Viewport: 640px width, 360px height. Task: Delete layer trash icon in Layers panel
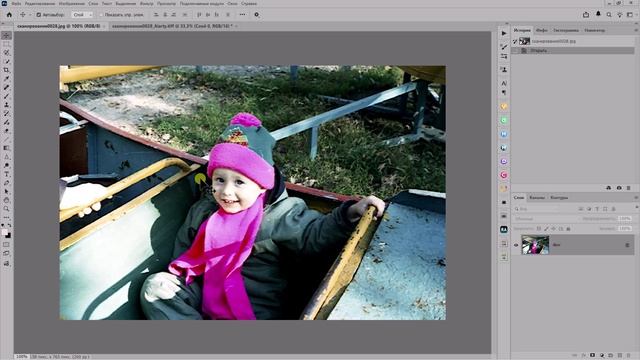pos(629,356)
